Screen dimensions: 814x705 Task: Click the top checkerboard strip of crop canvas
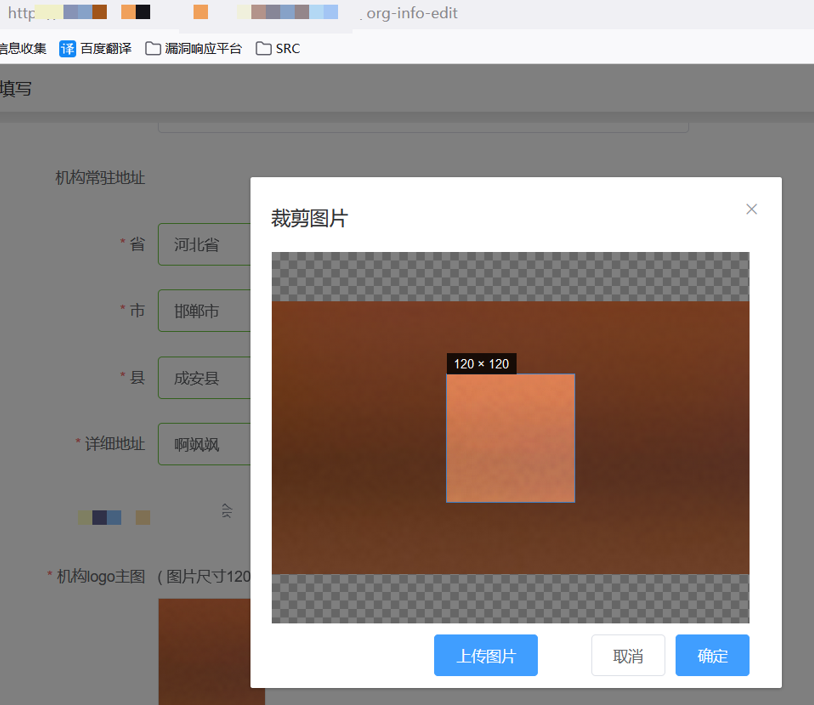click(510, 276)
